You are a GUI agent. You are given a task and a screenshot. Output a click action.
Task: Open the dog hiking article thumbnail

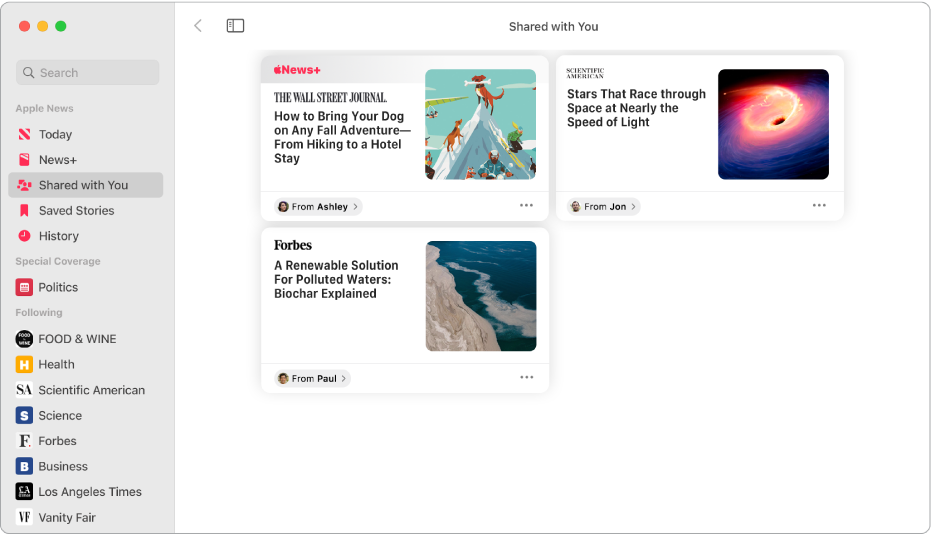coord(480,124)
